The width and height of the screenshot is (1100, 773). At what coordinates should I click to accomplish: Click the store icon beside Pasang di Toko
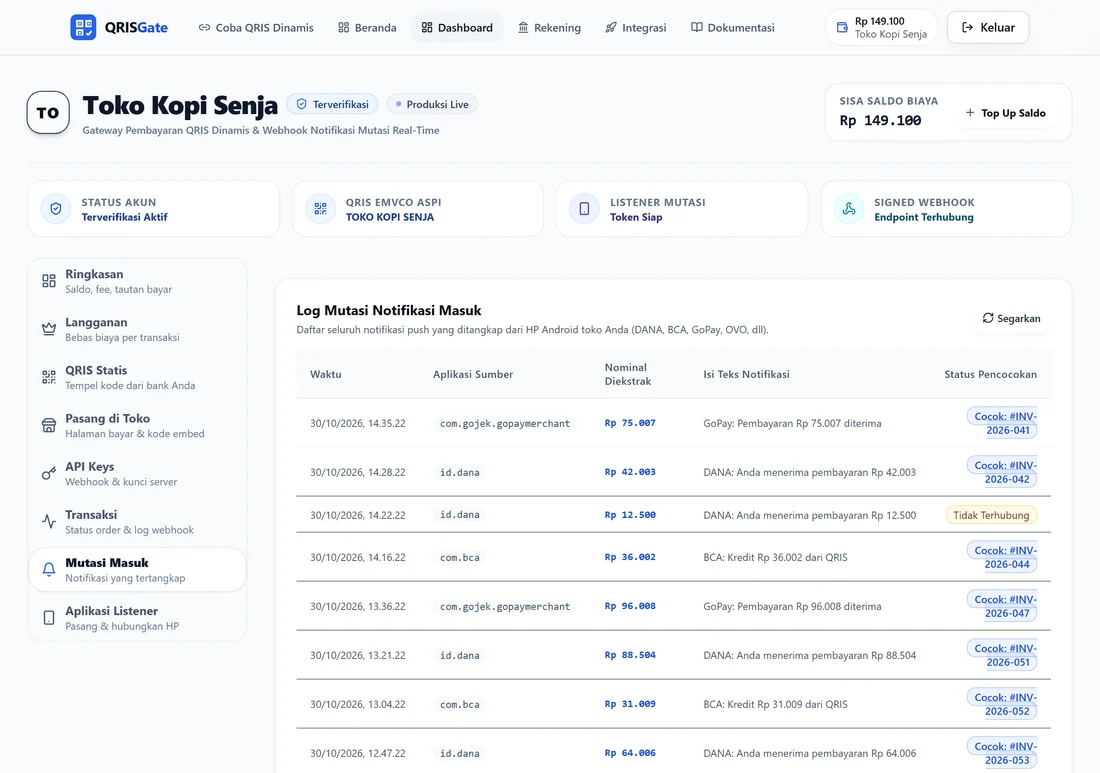coord(48,426)
